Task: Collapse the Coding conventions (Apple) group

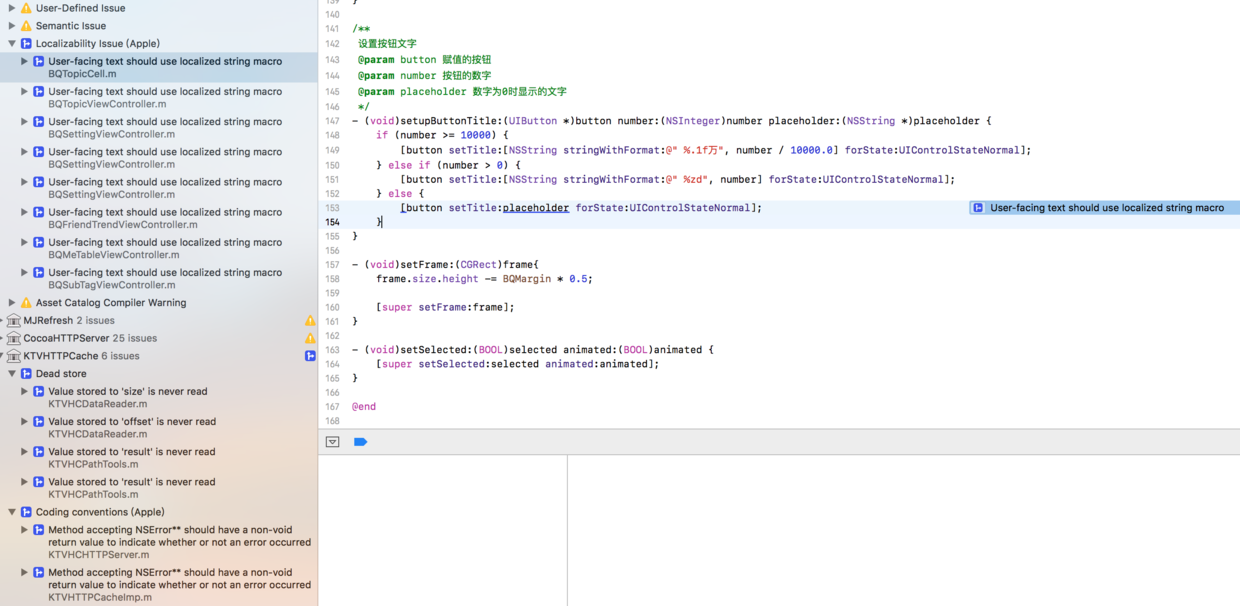Action: point(12,512)
